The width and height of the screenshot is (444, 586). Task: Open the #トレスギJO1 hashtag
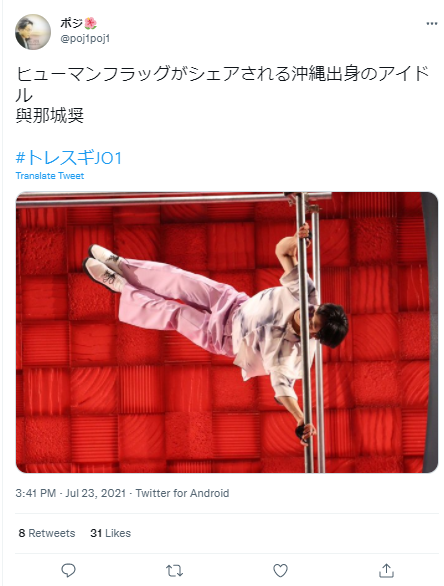point(69,158)
